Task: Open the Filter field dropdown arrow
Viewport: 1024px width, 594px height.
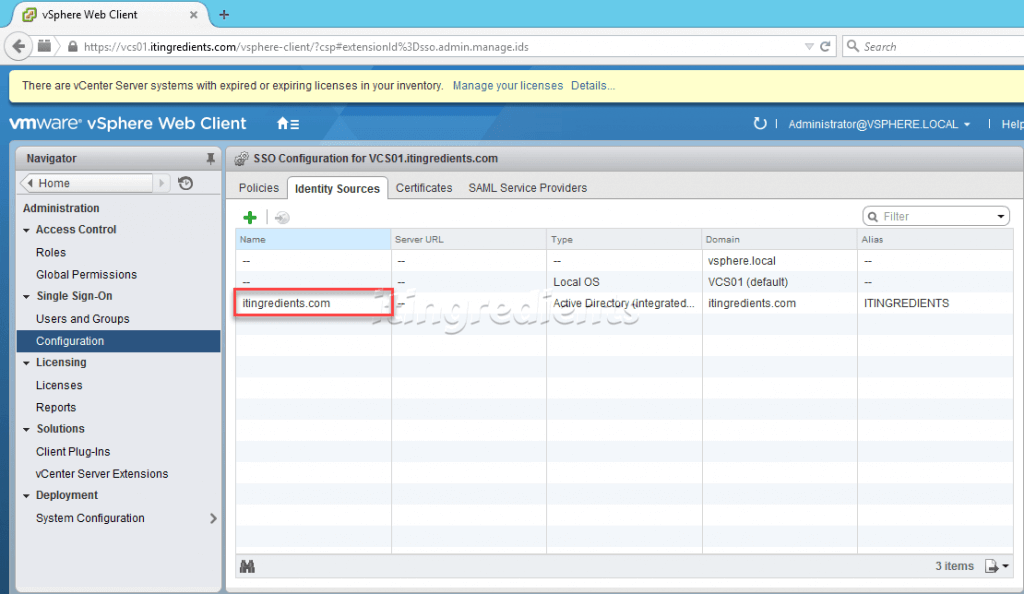Action: pyautogui.click(x=999, y=216)
